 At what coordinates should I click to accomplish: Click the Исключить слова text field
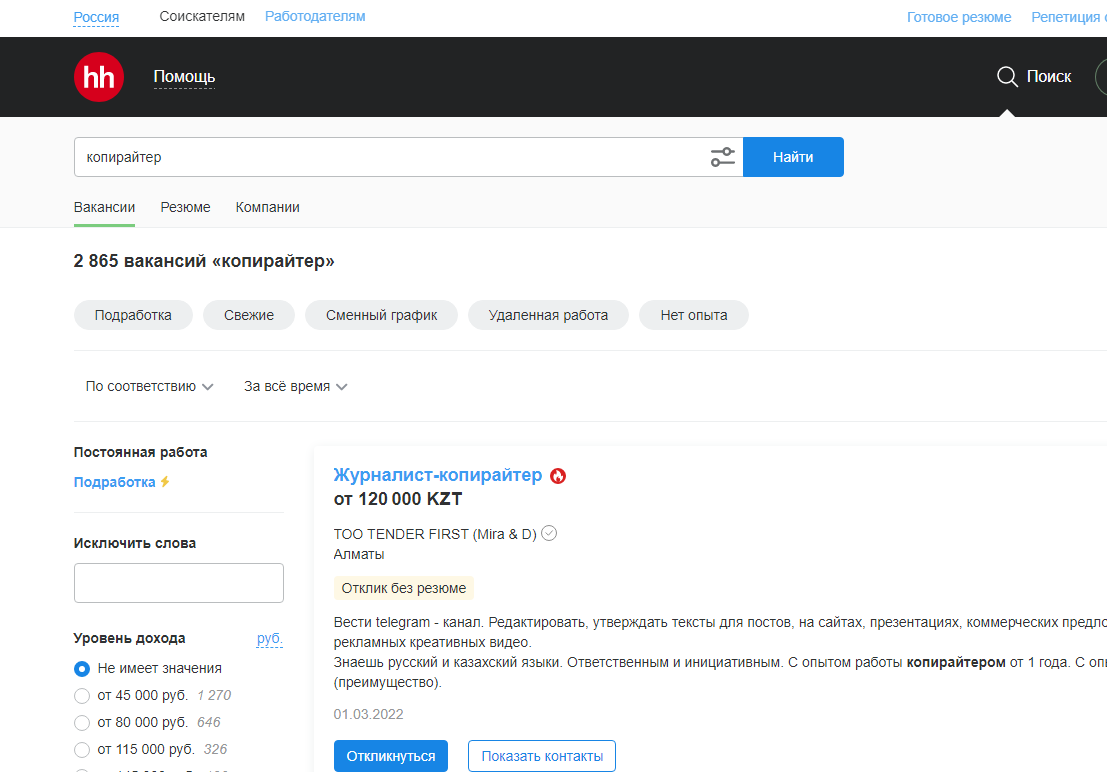click(179, 583)
